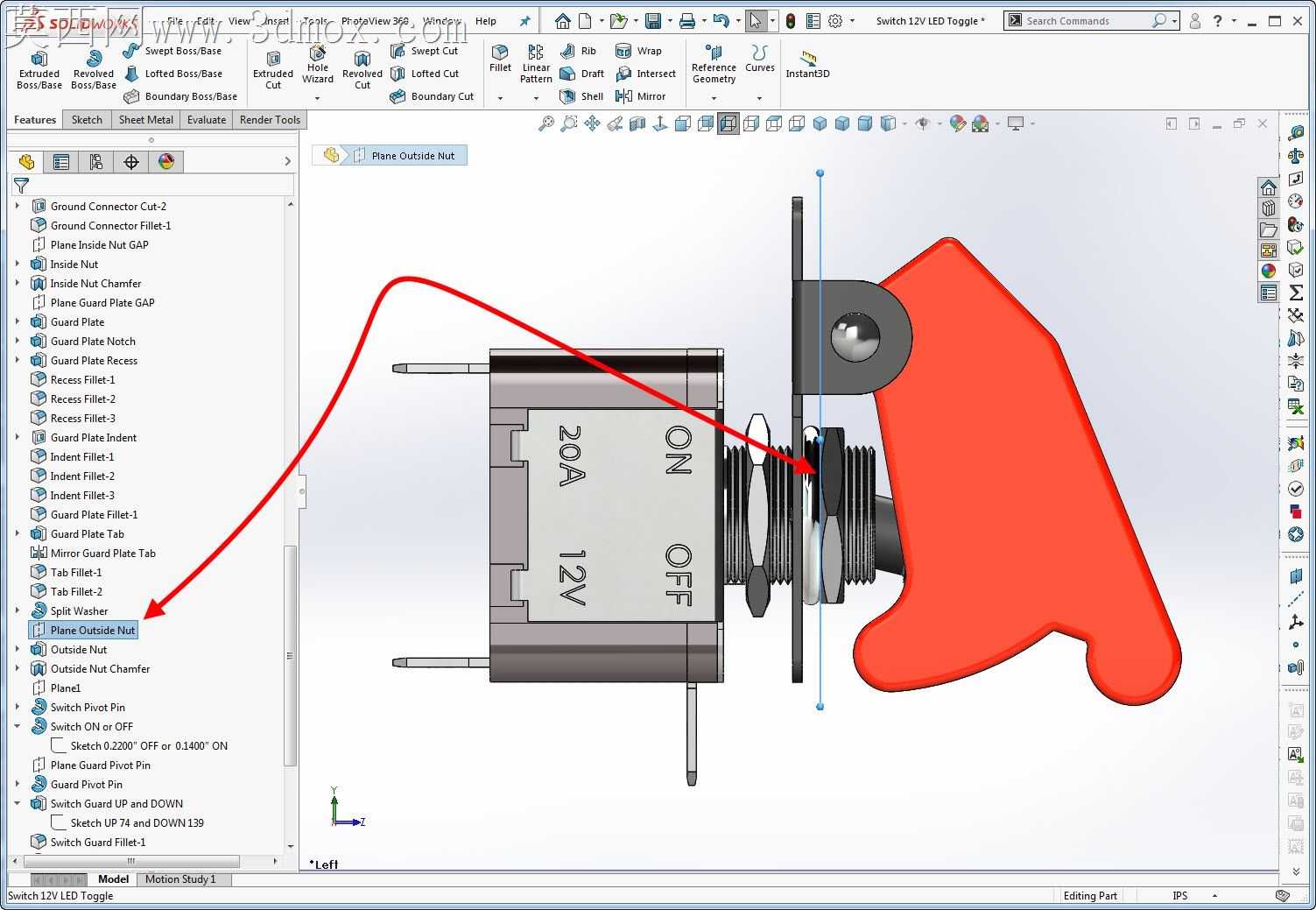Open the Fillet dropdown arrow

click(500, 98)
